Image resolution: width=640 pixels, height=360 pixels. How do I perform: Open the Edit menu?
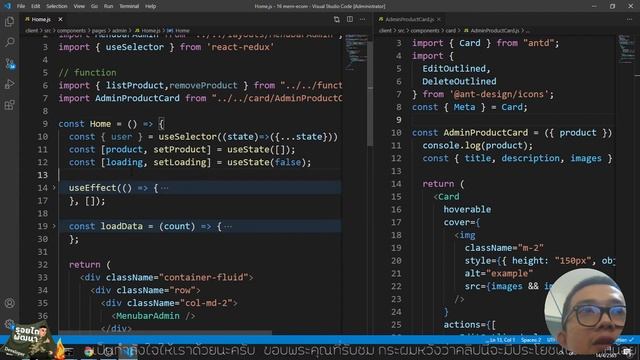[36, 6]
